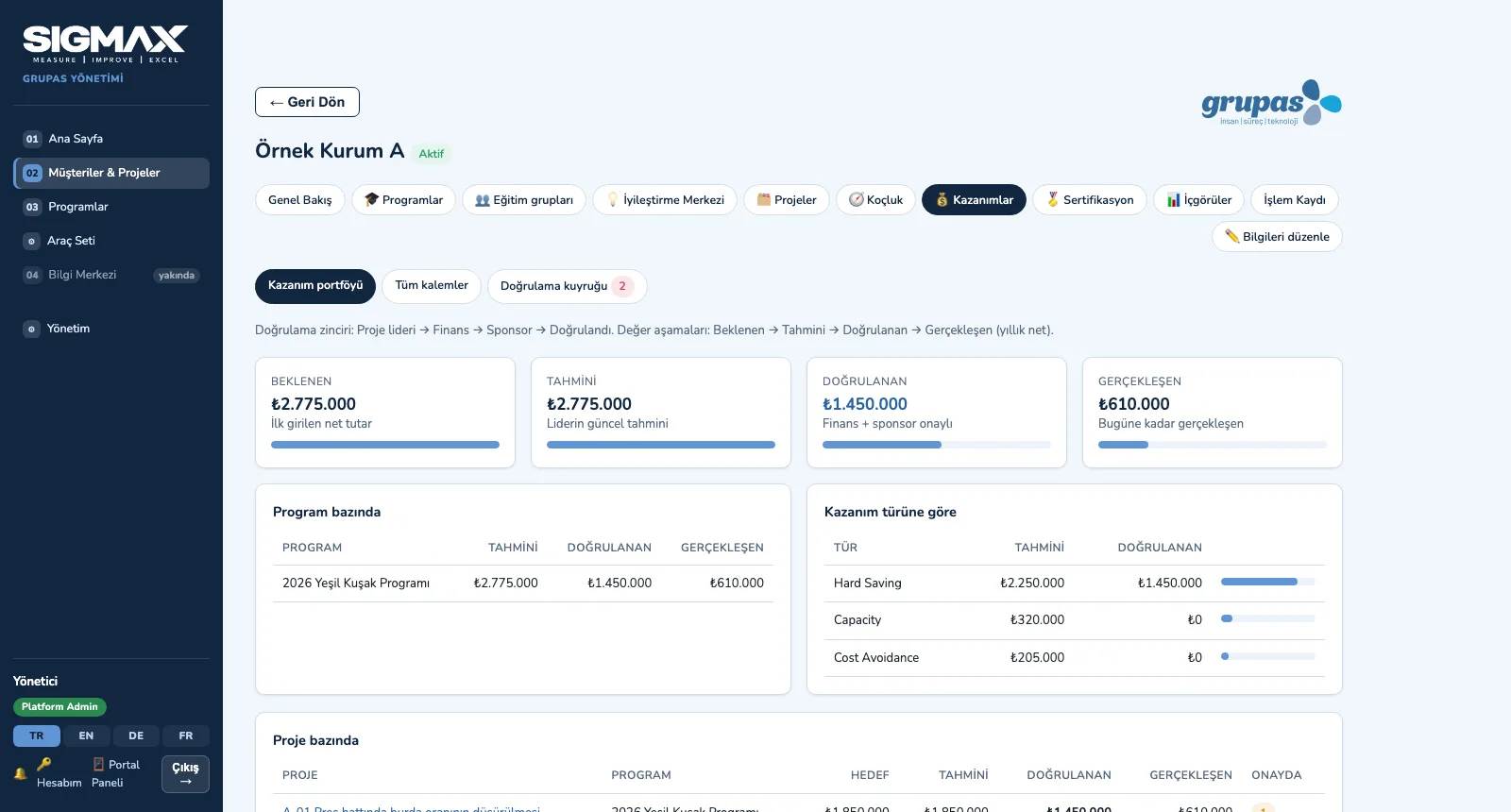This screenshot has width=1511, height=812.
Task: Click Bilgileri düzenle pencil button
Action: [1277, 237]
